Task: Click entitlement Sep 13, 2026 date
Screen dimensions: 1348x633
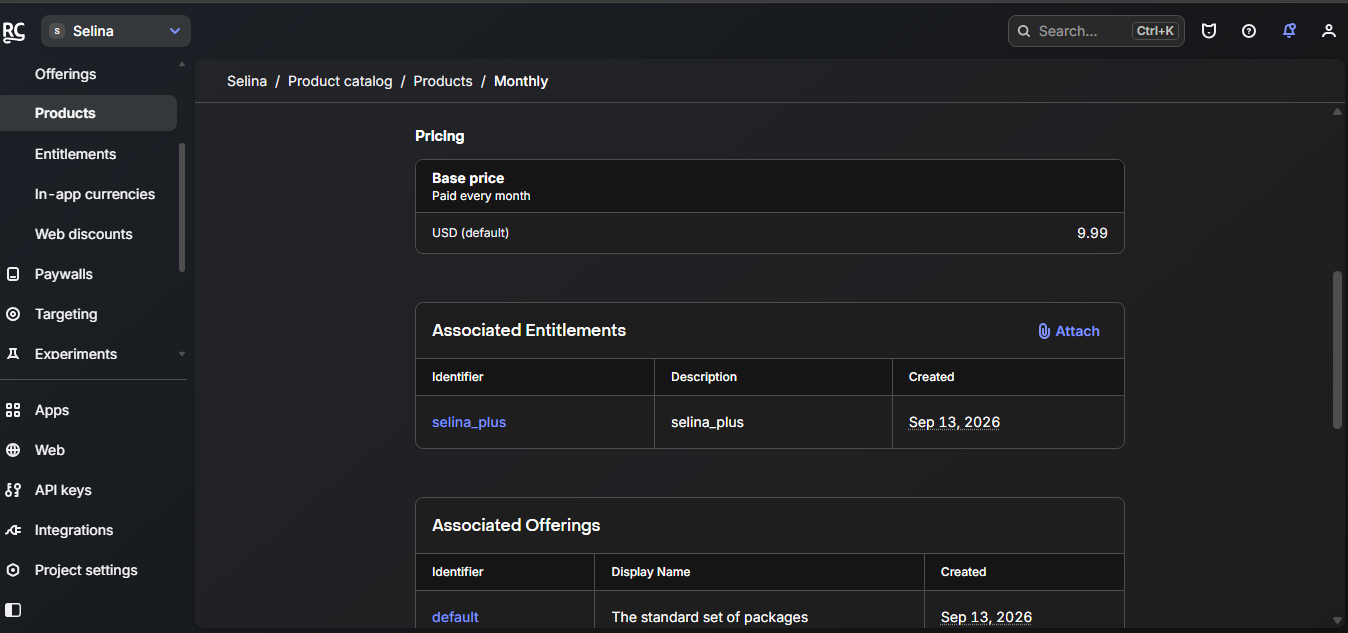Action: click(x=954, y=422)
